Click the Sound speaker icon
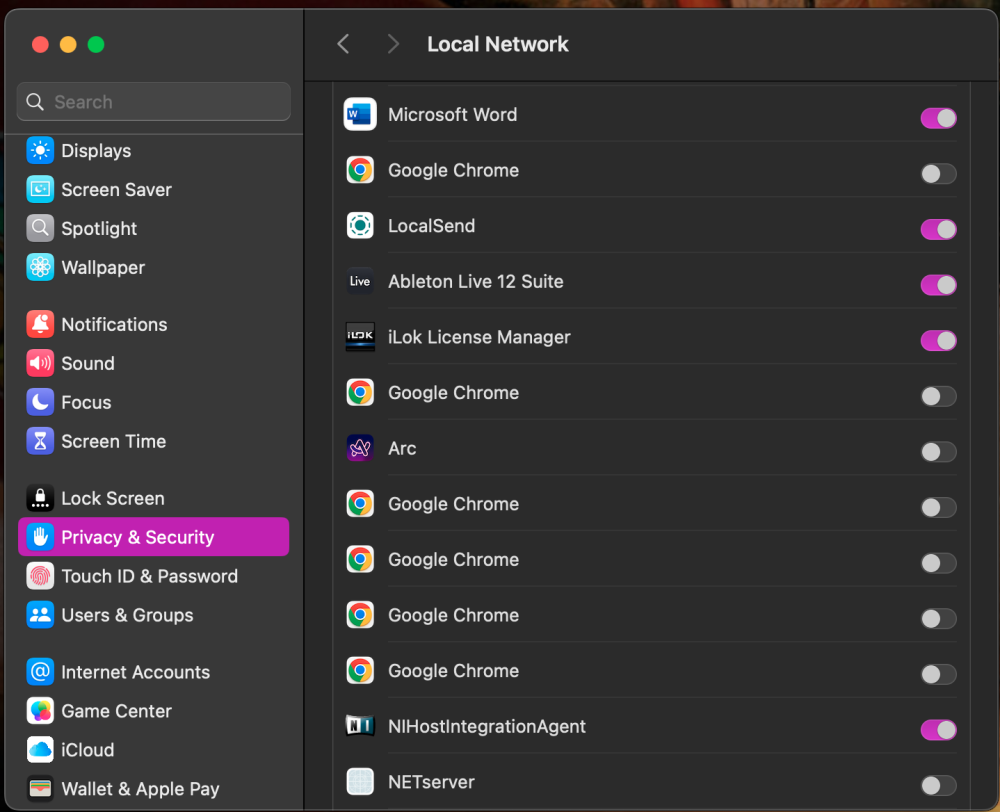 40,363
